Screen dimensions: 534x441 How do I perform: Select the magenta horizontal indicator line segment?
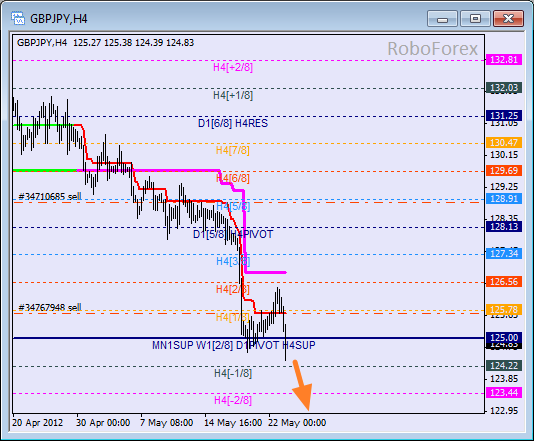coord(266,272)
